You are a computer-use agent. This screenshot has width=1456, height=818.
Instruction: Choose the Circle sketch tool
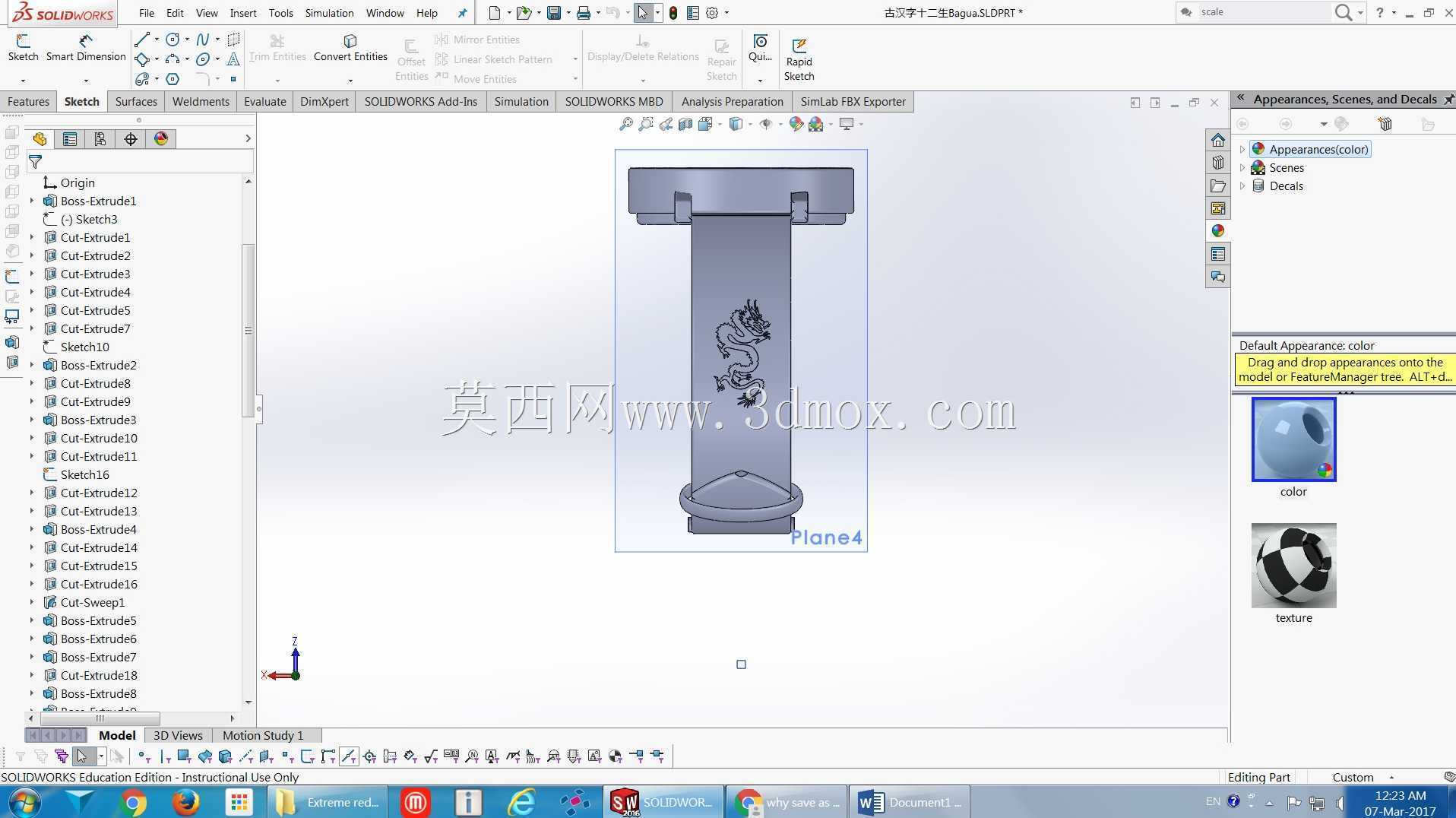(x=173, y=40)
